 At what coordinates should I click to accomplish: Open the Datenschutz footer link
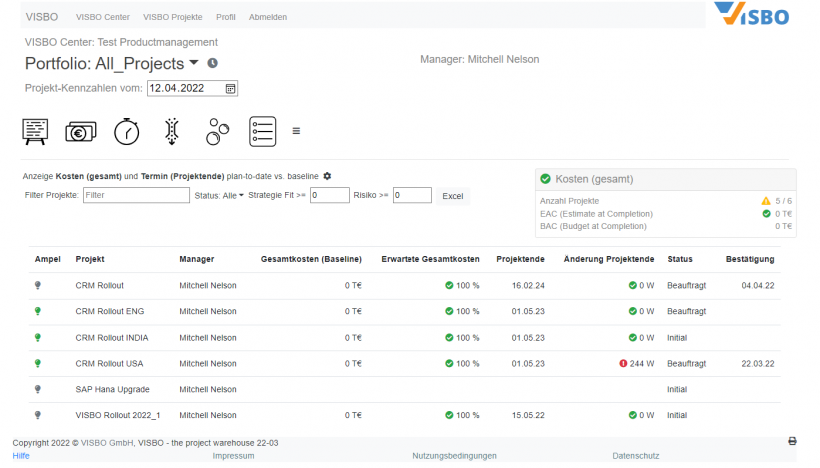pyautogui.click(x=636, y=456)
